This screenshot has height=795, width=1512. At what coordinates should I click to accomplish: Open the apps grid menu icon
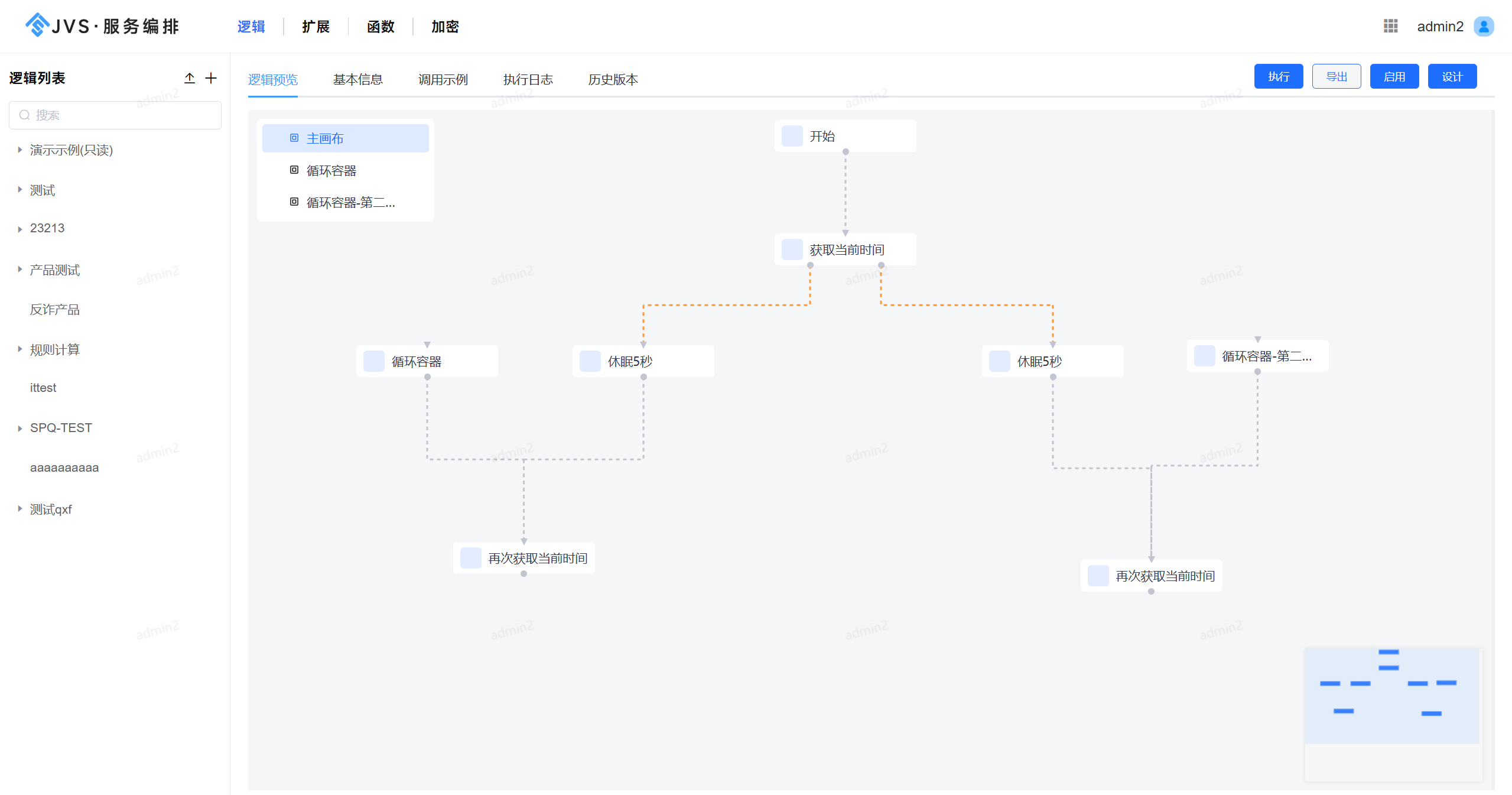pos(1390,26)
